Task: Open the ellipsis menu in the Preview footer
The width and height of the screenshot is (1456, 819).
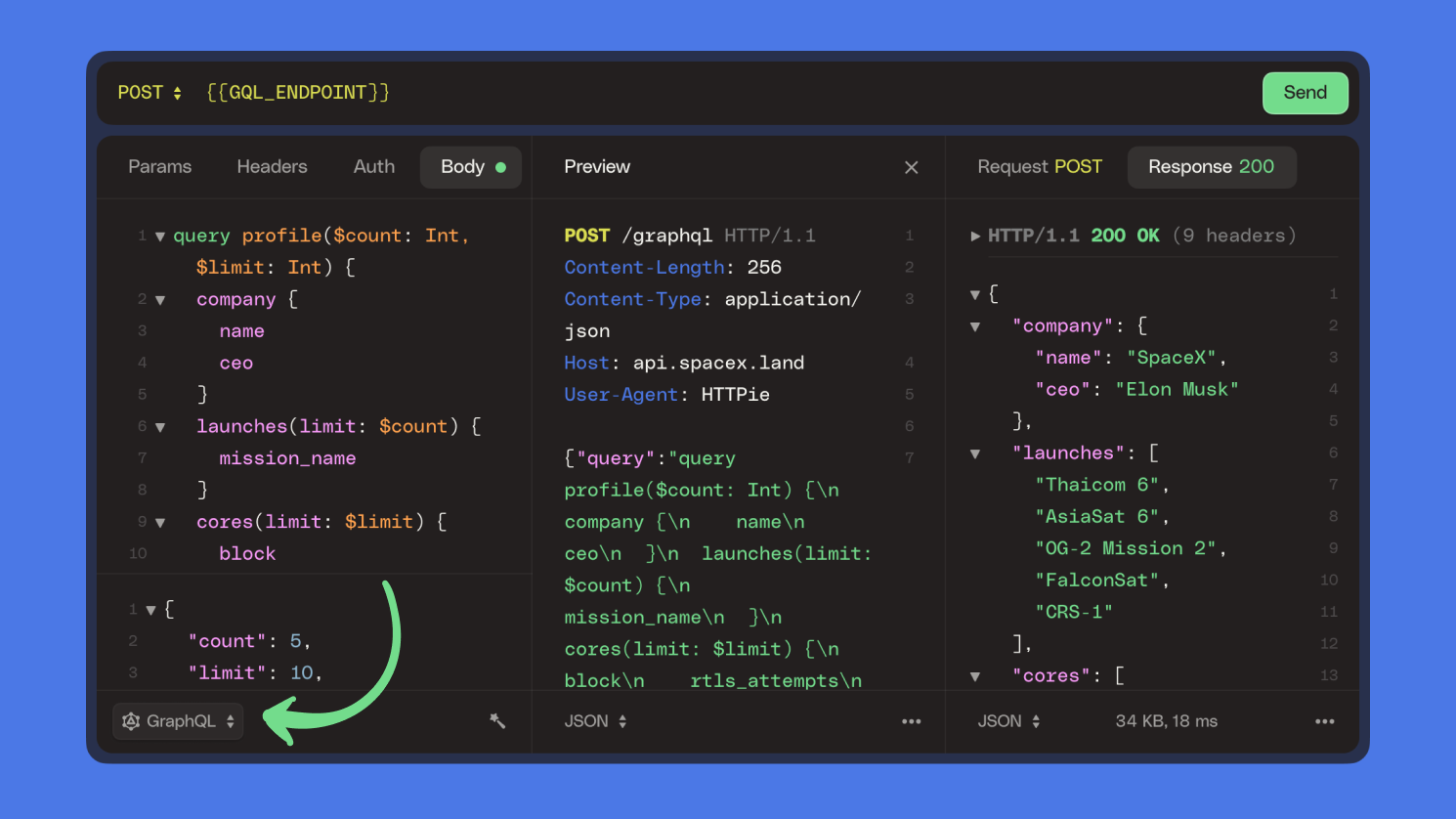Action: (911, 720)
